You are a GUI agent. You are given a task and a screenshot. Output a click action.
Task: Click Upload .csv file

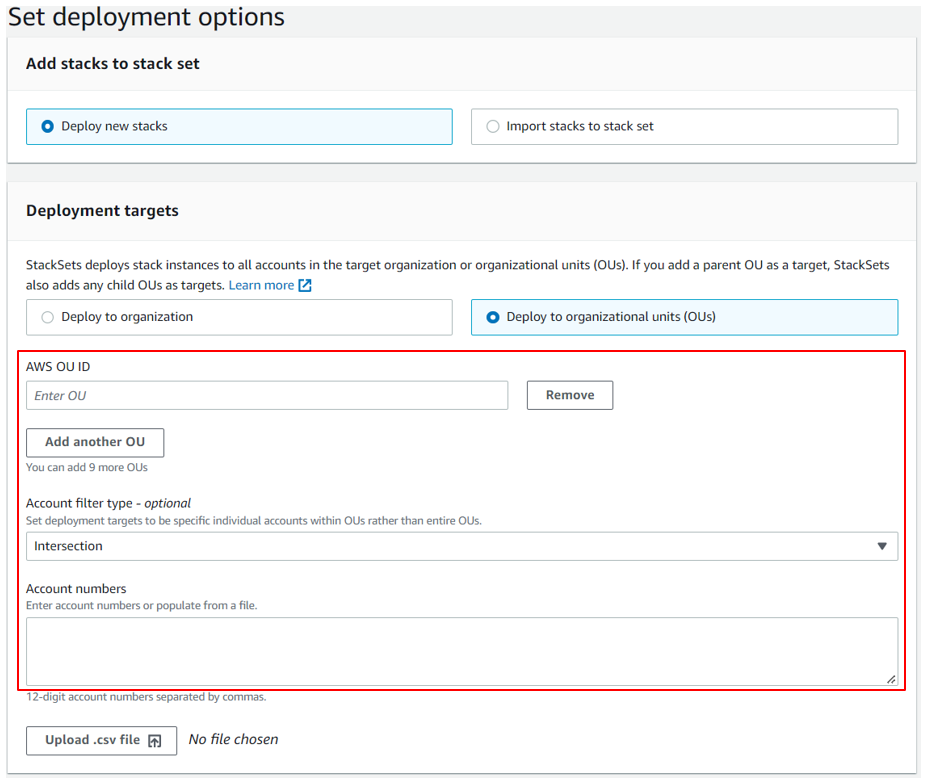pos(100,741)
